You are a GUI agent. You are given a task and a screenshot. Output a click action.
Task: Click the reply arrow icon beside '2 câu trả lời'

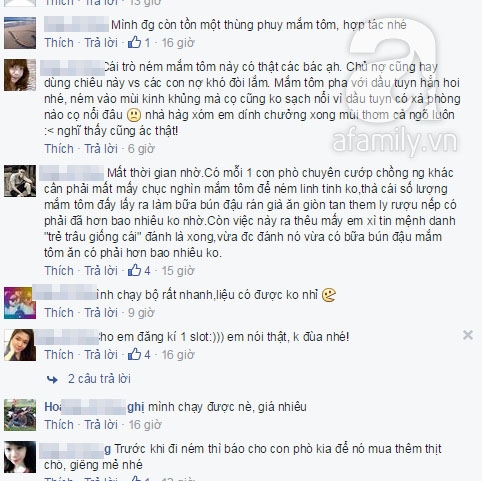[x=52, y=379]
